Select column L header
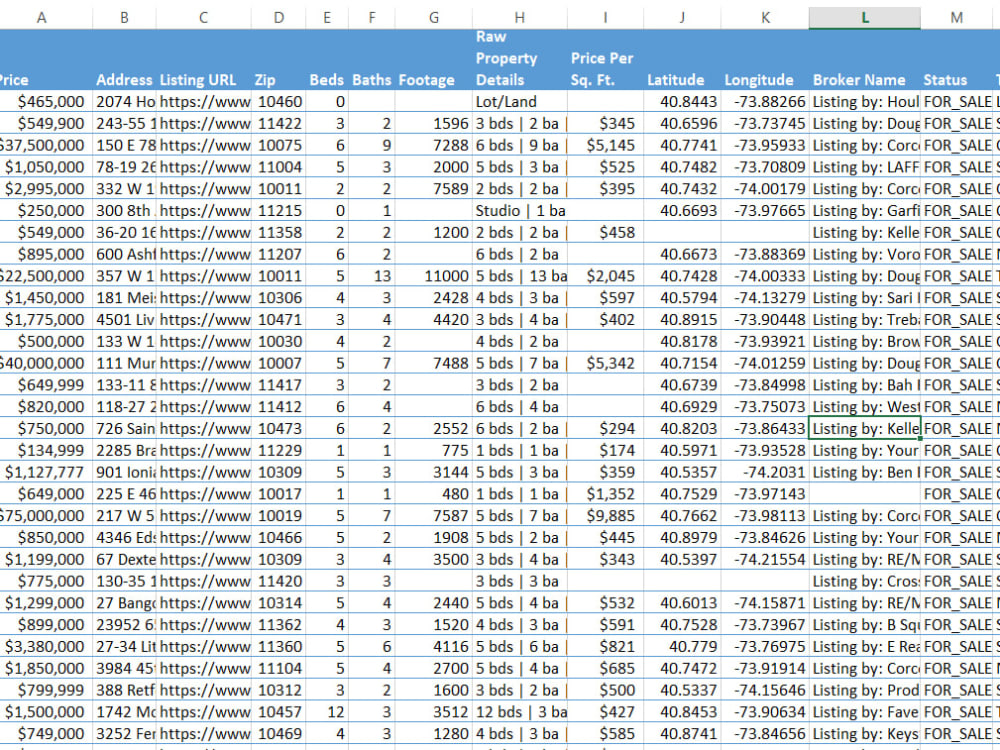1000x750 pixels. (x=864, y=17)
